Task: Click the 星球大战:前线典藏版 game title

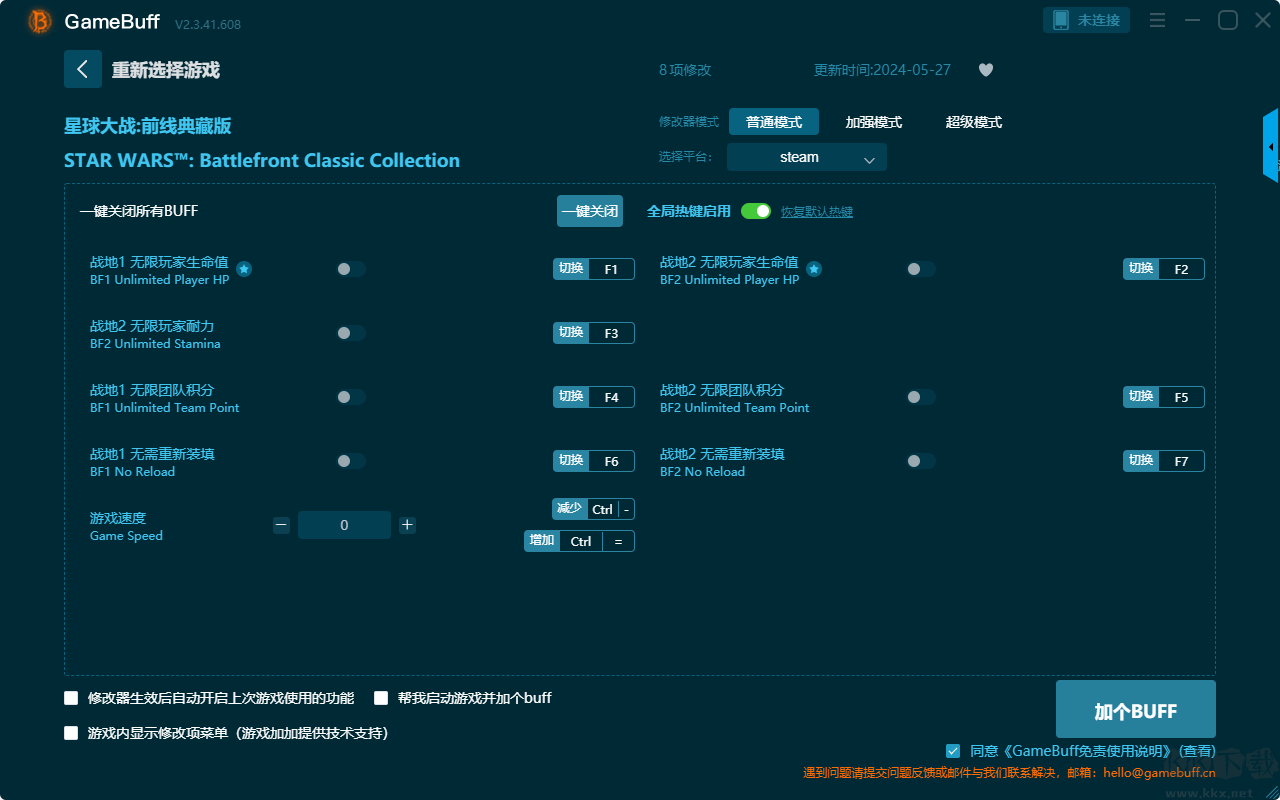Action: (x=148, y=126)
